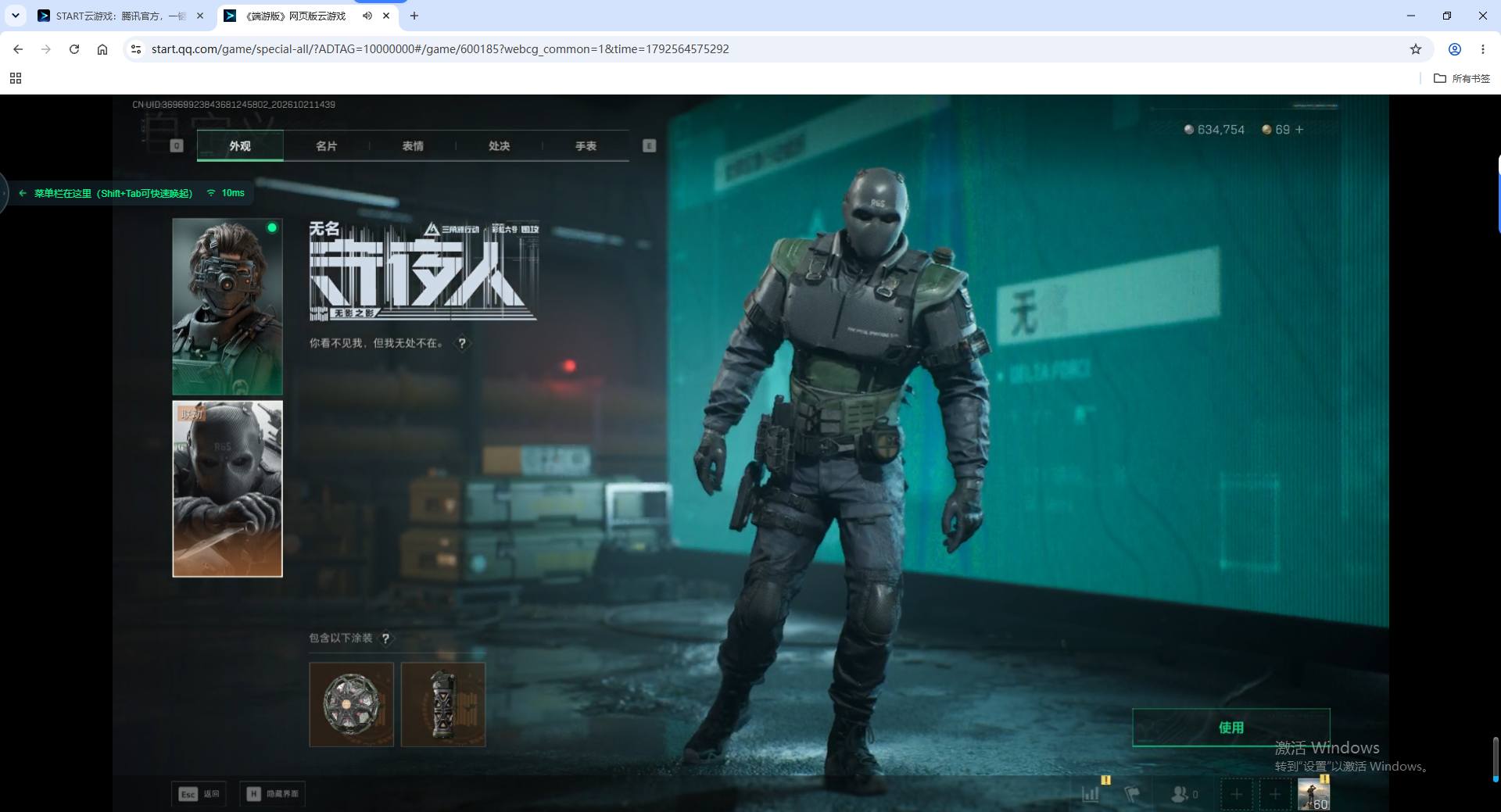Click the Q key previous-tab icon
The width and height of the screenshot is (1501, 812).
coord(177,146)
